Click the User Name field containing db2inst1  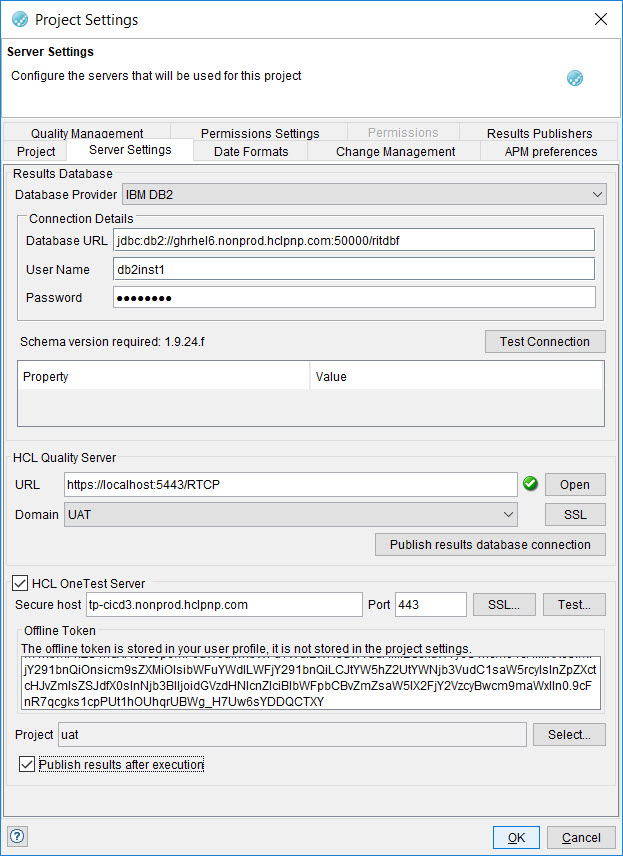354,269
